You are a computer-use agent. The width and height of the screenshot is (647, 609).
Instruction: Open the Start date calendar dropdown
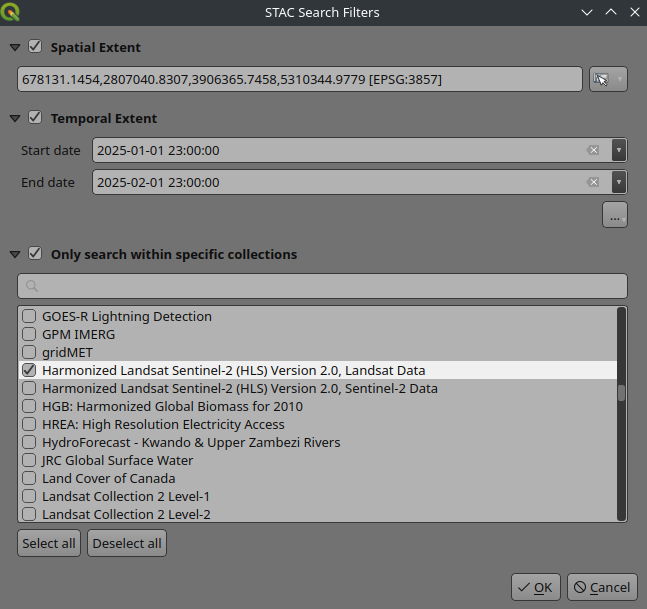tap(619, 150)
